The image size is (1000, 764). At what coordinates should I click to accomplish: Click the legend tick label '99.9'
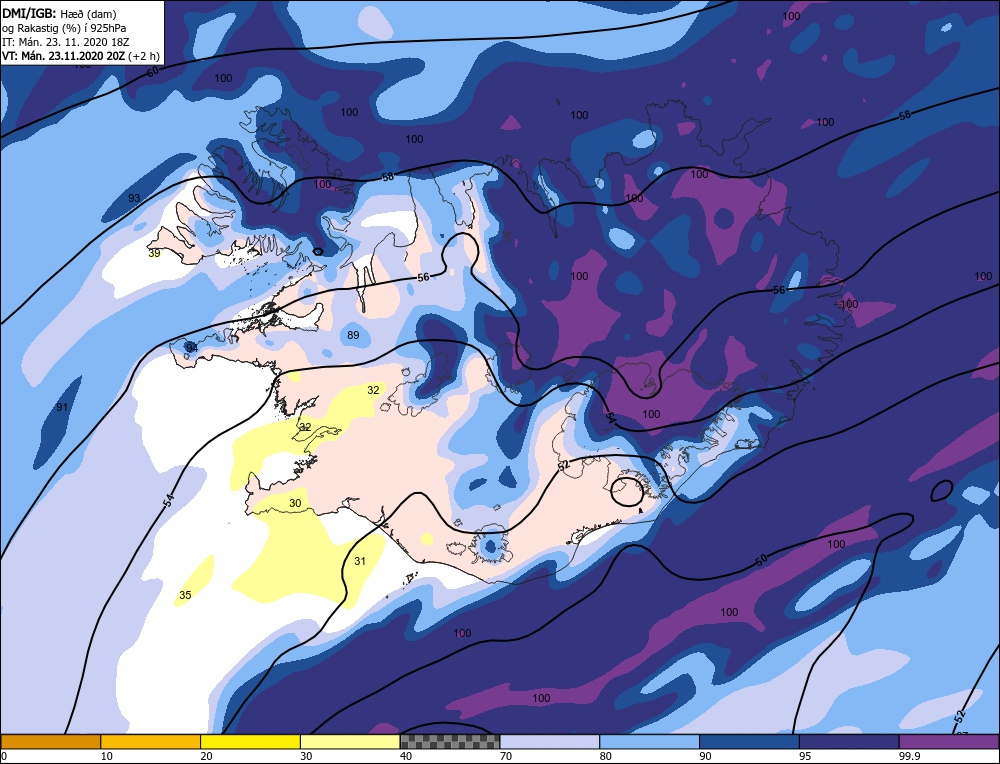coord(908,756)
